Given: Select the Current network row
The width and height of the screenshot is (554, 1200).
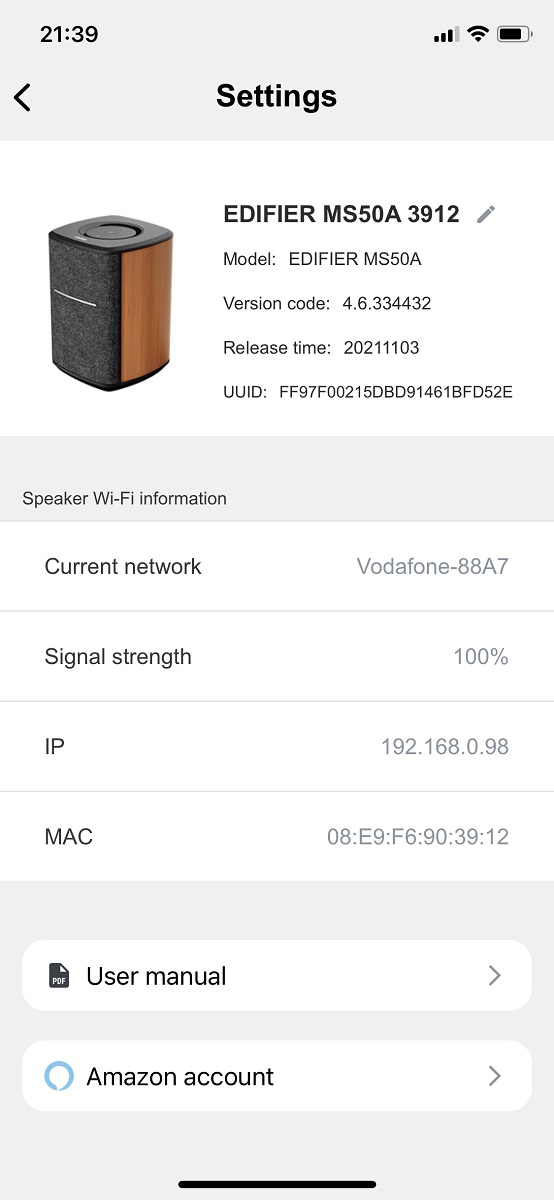Looking at the screenshot, I should (x=277, y=566).
